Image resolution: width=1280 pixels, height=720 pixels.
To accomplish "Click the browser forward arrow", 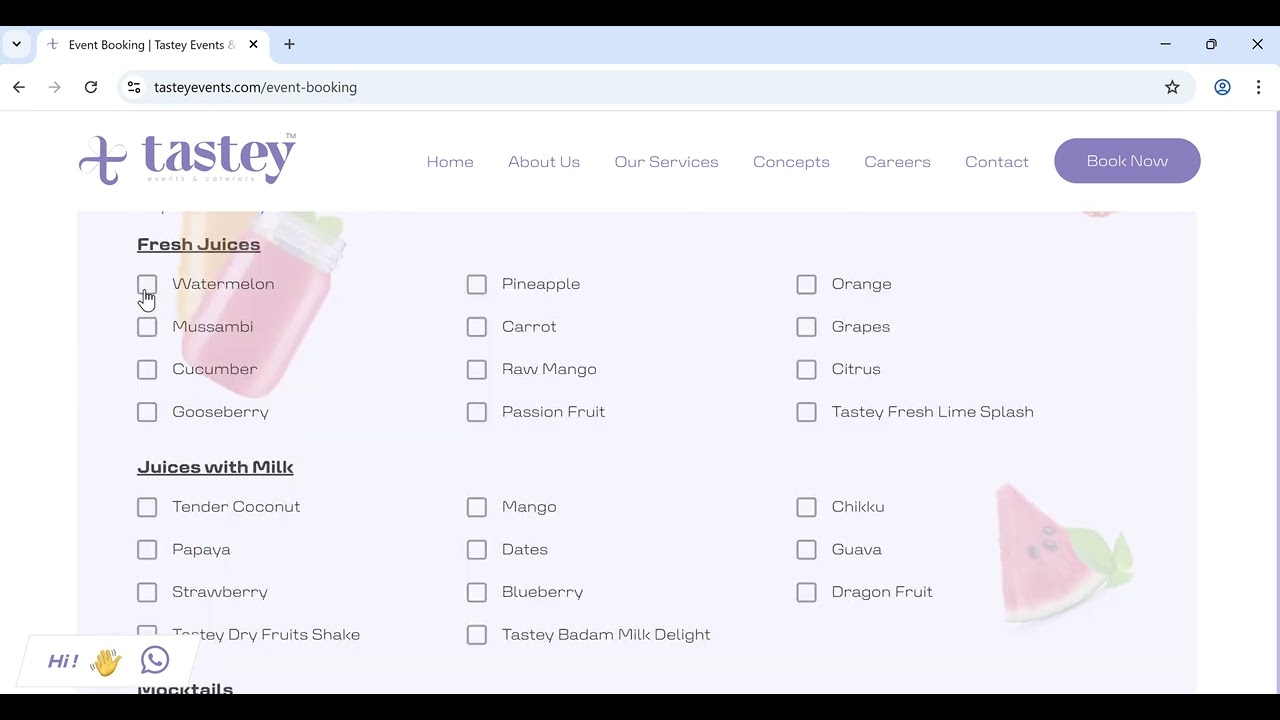I will click(55, 87).
